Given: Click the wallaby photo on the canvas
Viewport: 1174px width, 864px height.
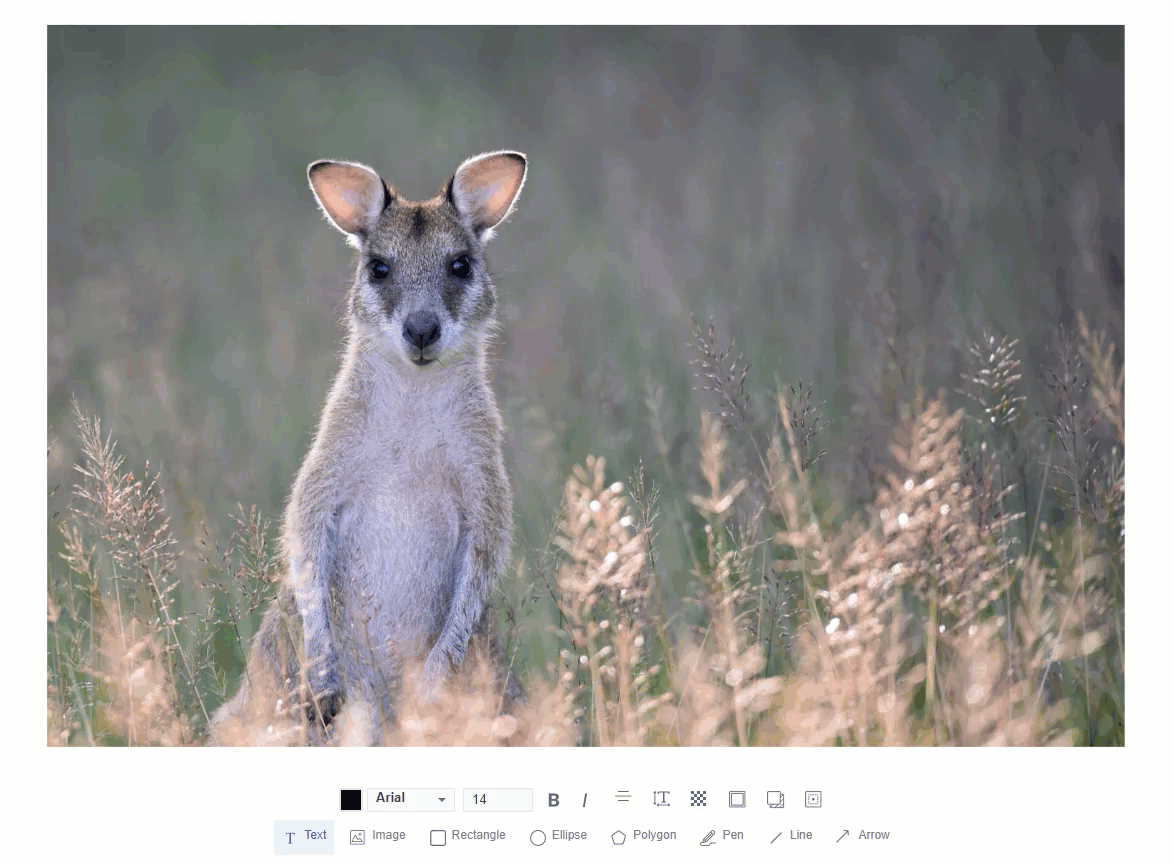Looking at the screenshot, I should pyautogui.click(x=586, y=386).
